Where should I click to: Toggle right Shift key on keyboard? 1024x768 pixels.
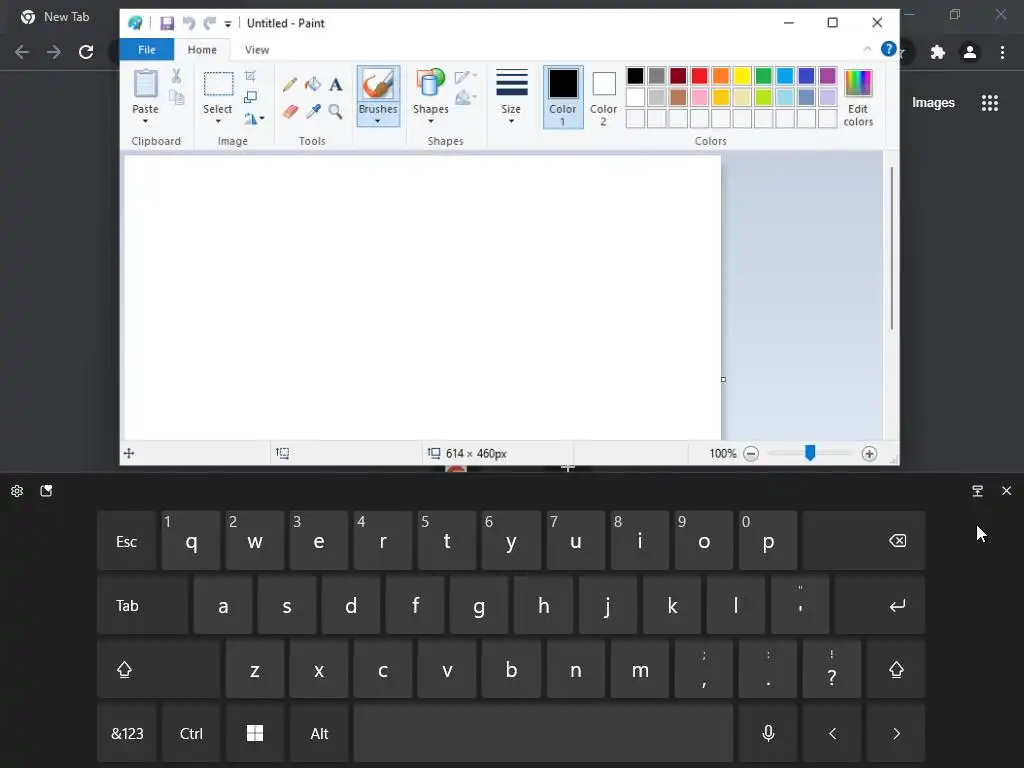click(x=896, y=669)
